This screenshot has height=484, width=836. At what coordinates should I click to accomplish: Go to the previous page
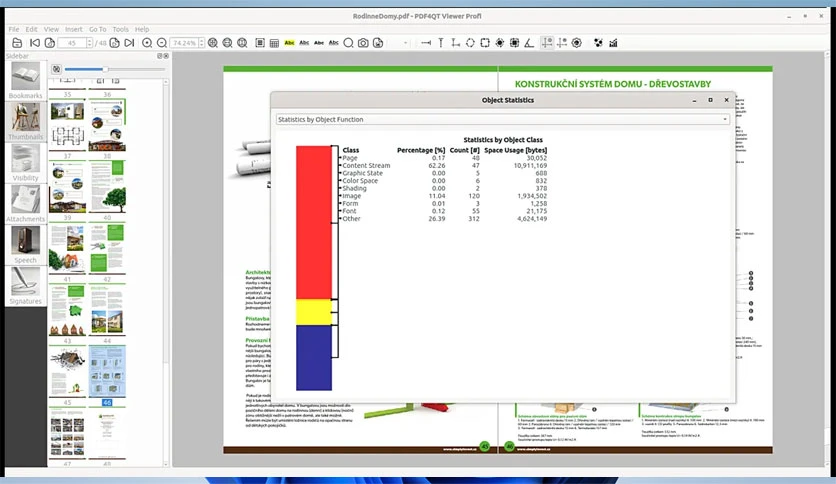(50, 43)
